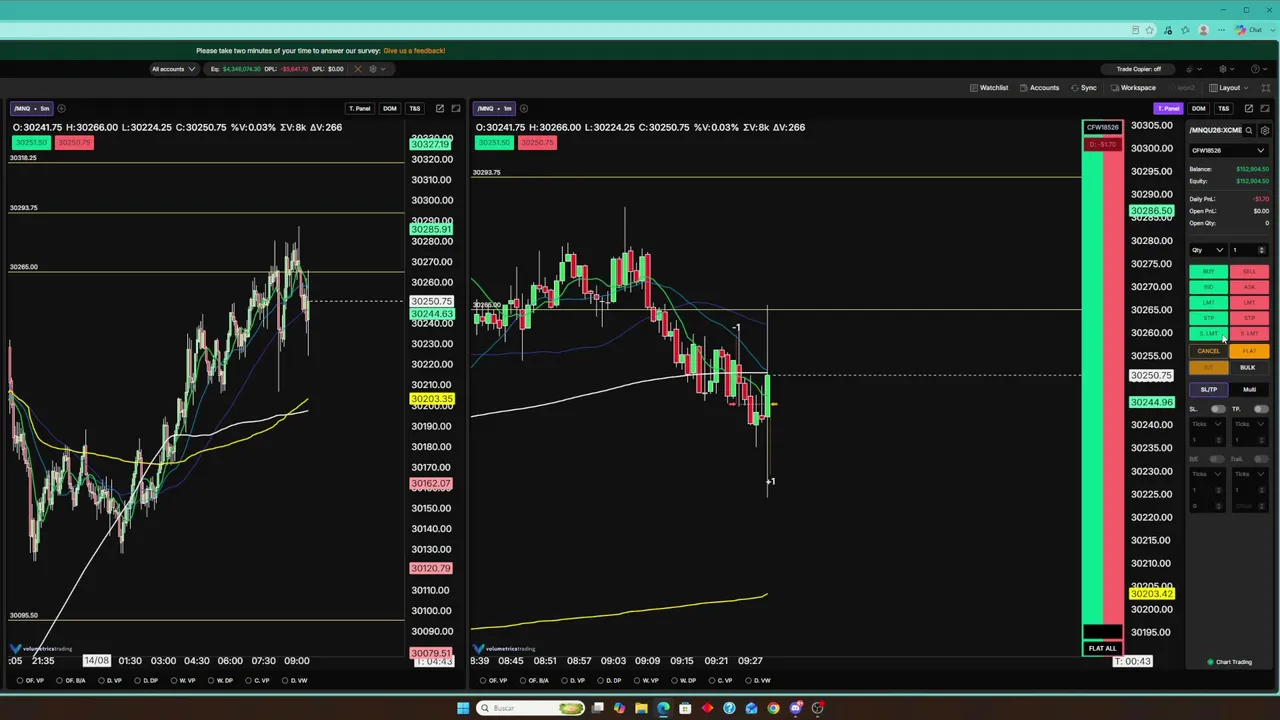Pop out the 5m chart window
Image resolution: width=1280 pixels, height=720 pixels.
pyautogui.click(x=439, y=108)
